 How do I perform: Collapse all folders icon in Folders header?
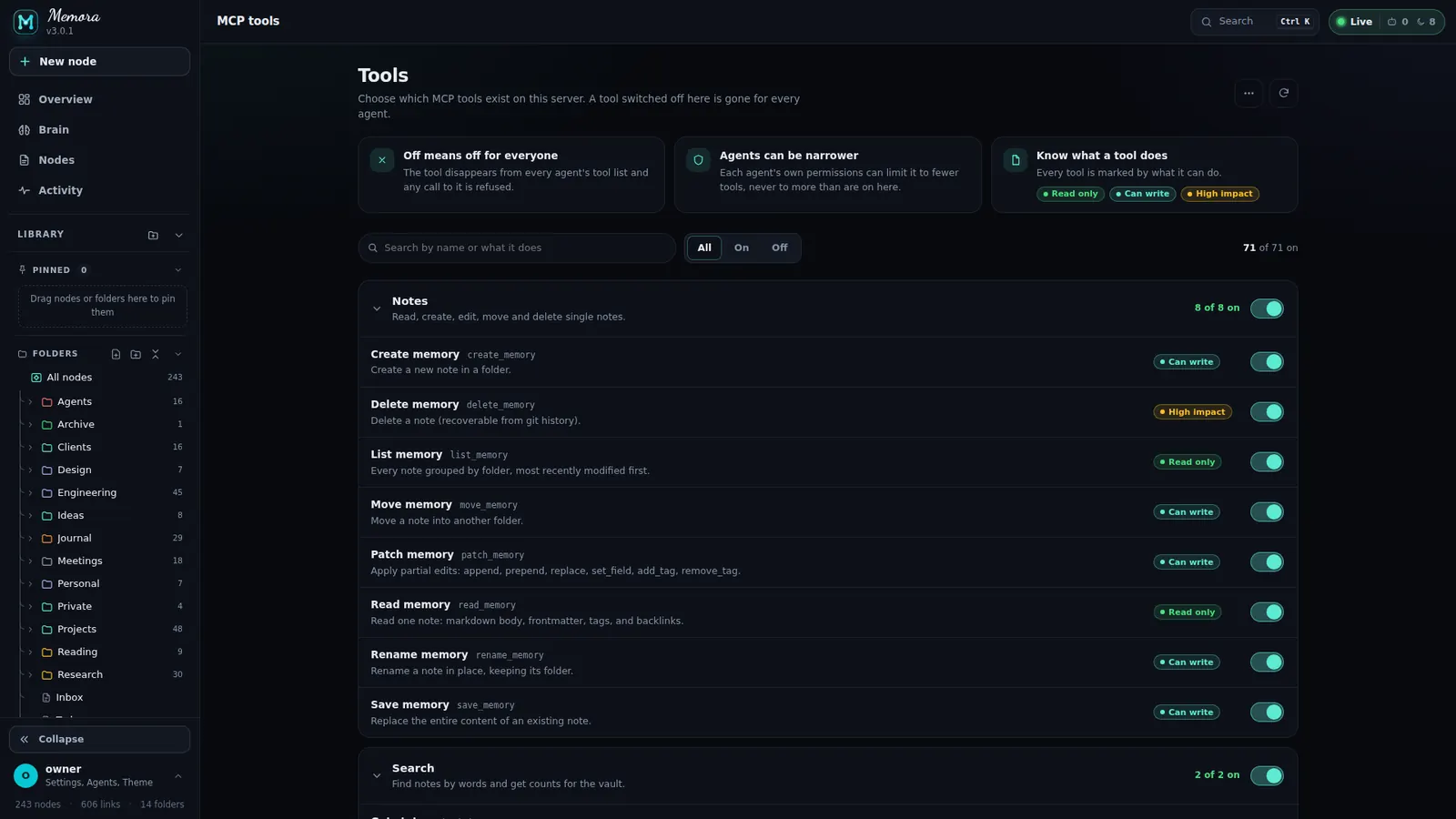pyautogui.click(x=156, y=354)
